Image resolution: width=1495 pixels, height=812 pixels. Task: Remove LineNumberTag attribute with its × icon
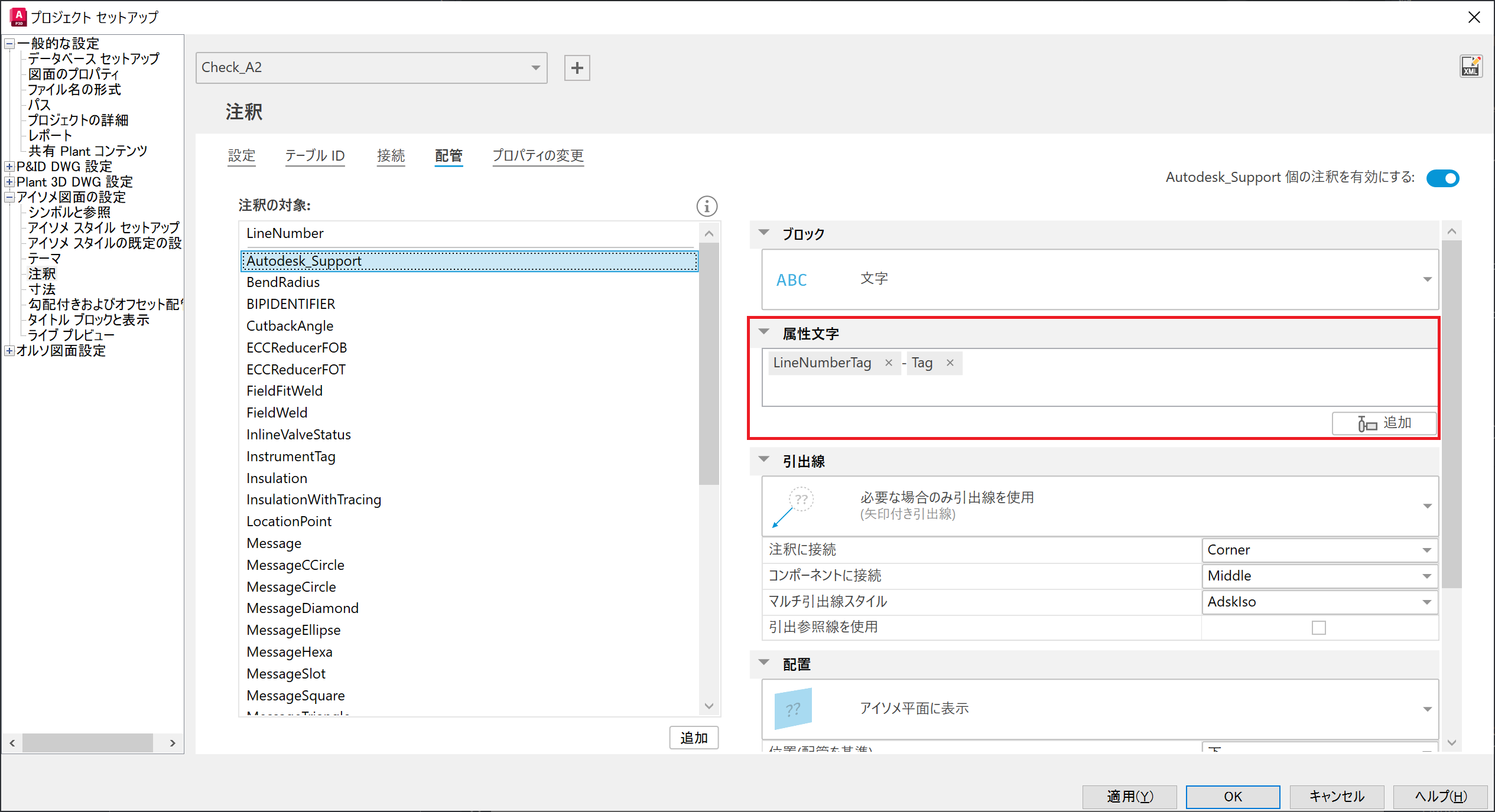point(889,363)
